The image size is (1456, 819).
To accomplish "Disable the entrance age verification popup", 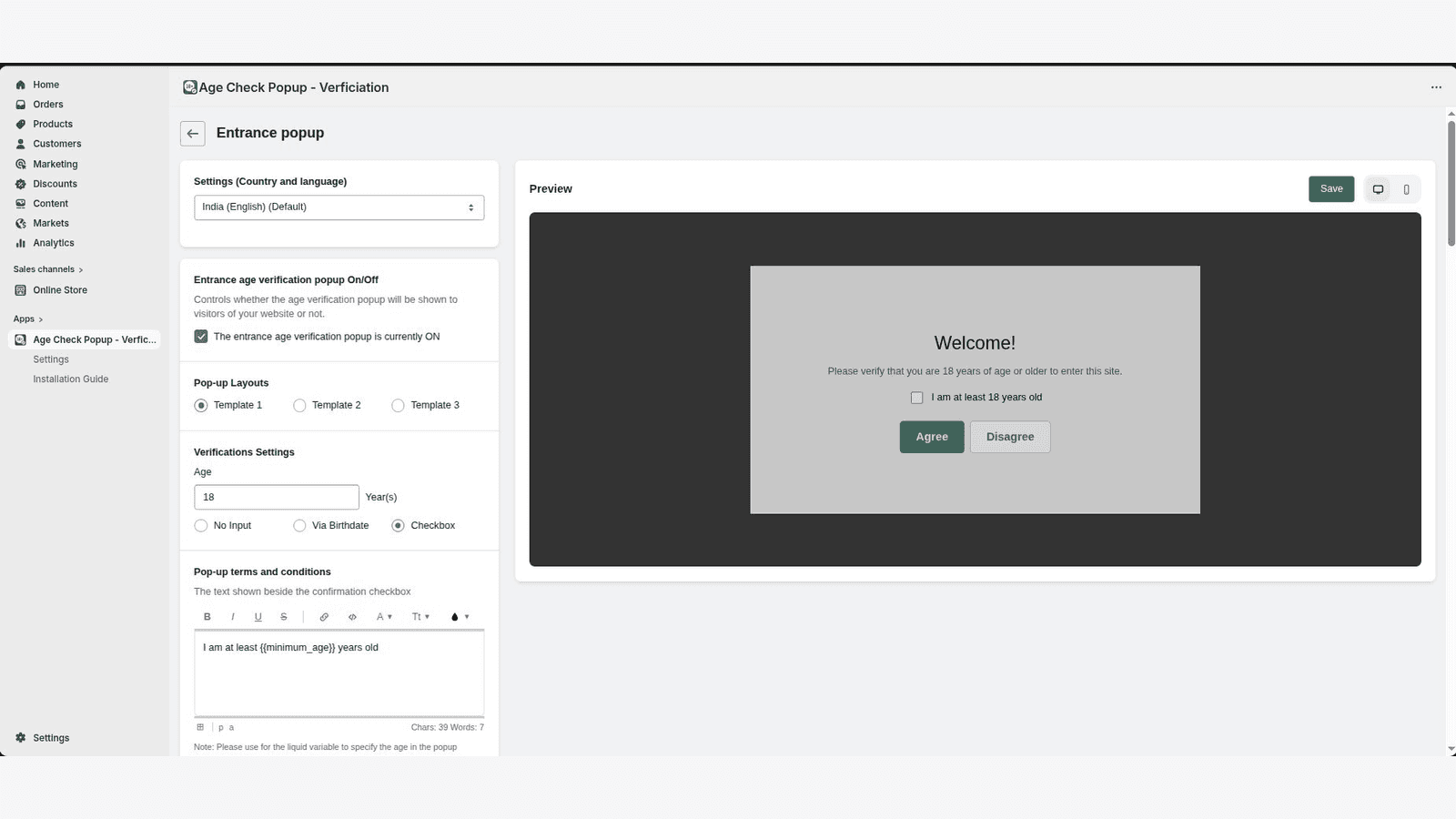I will (200, 336).
